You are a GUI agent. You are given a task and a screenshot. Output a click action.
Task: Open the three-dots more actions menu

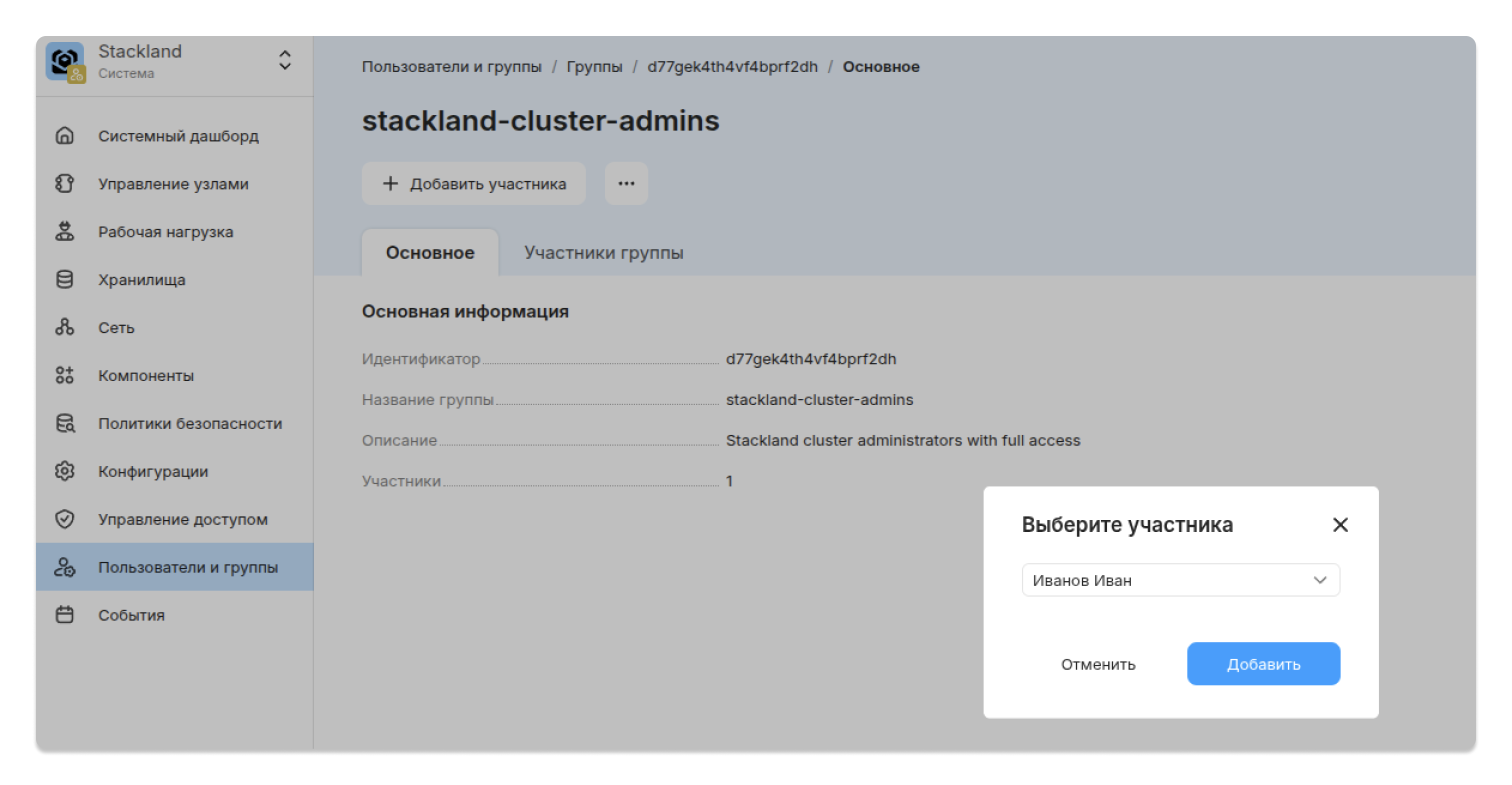coord(626,184)
